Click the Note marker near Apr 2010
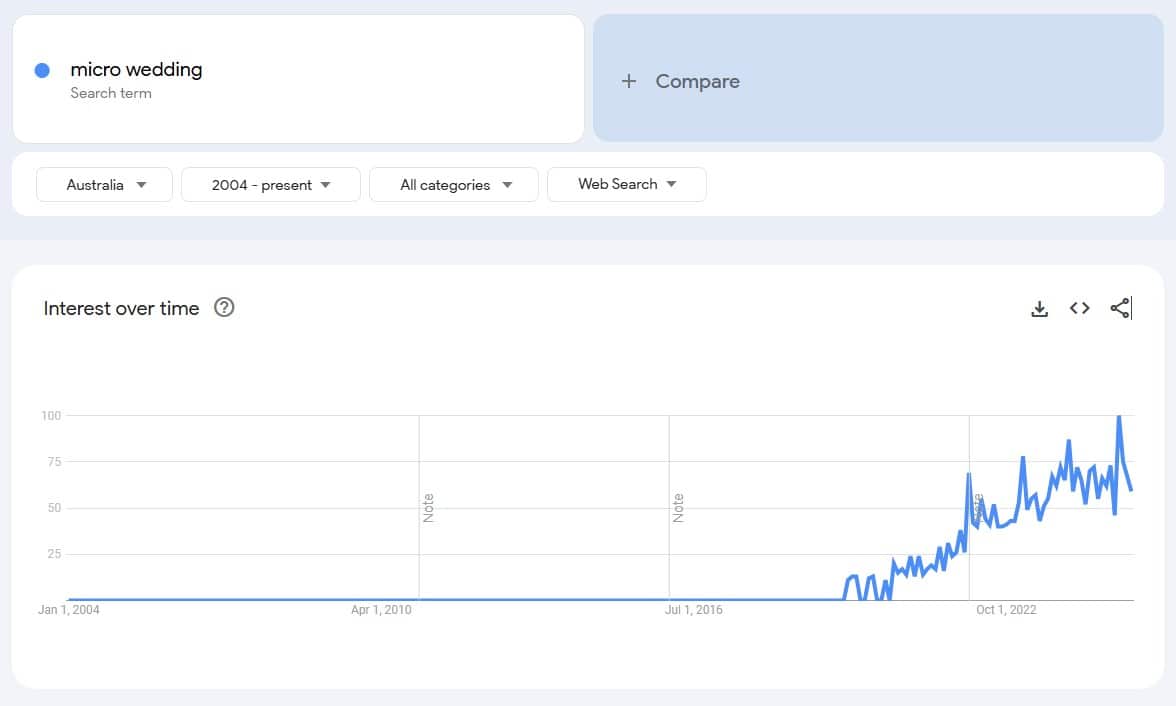 [430, 505]
